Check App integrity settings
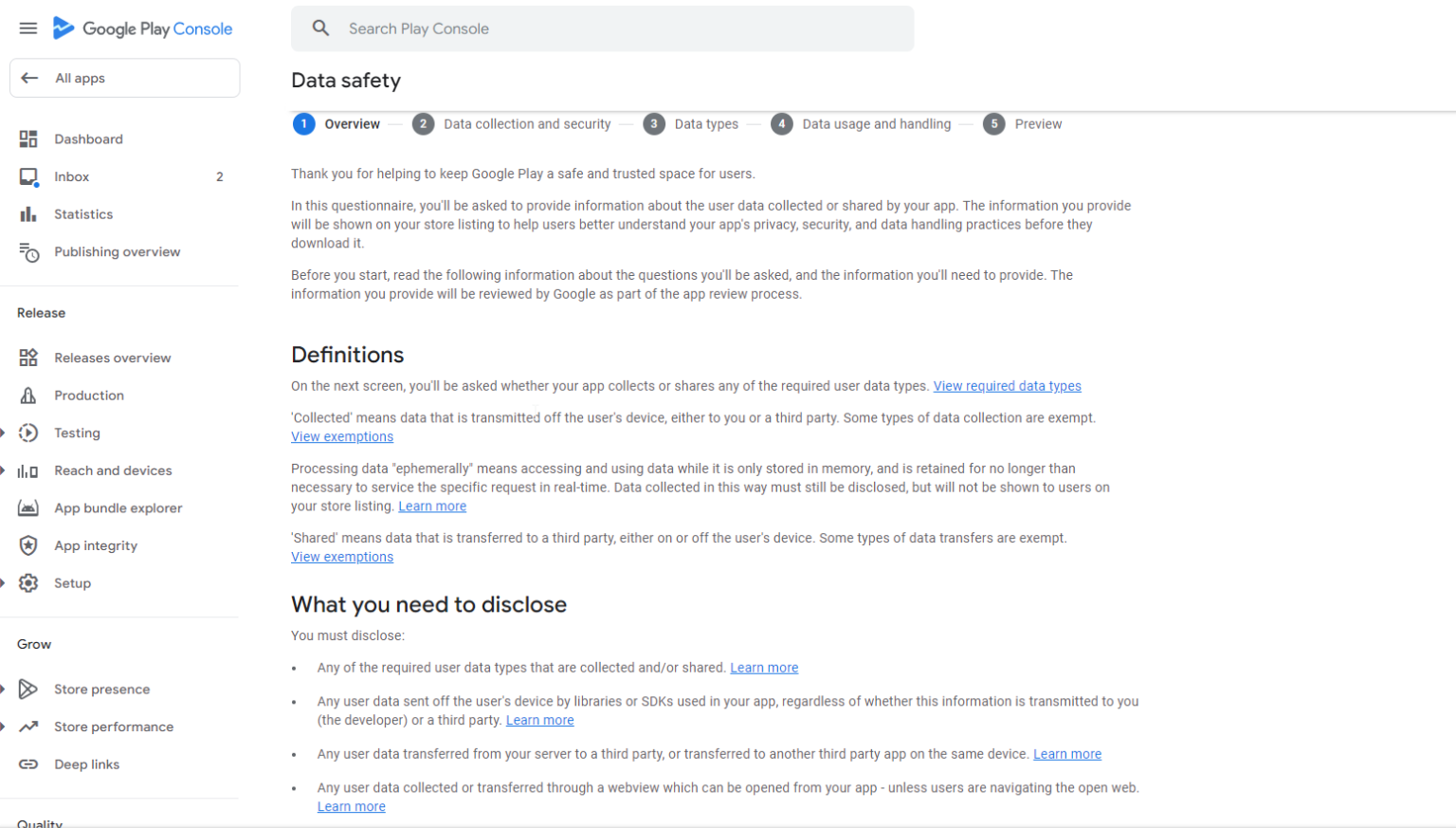 (98, 545)
